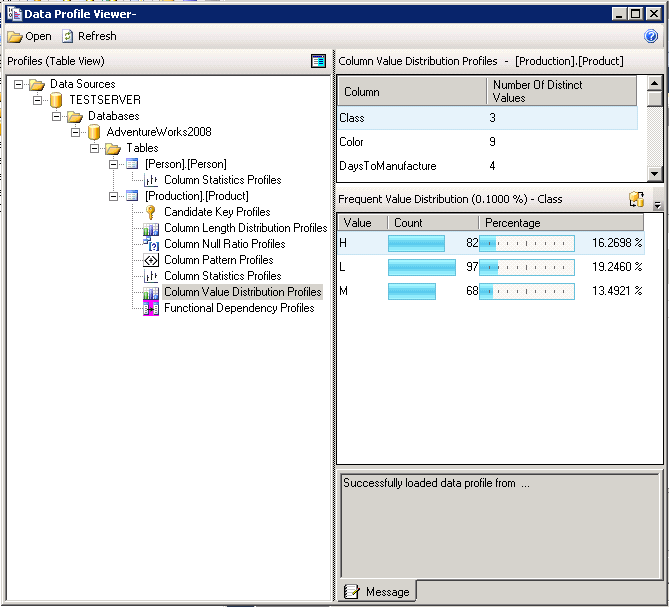
Task: Click down arrow of column list scrollbar
Action: pos(655,173)
